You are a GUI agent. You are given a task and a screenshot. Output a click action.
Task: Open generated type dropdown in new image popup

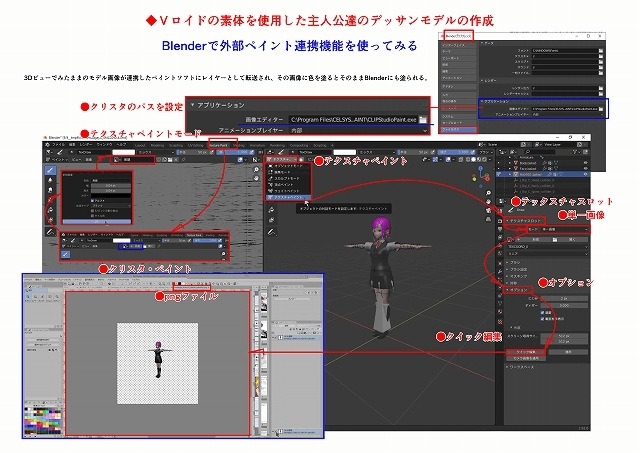(x=111, y=206)
